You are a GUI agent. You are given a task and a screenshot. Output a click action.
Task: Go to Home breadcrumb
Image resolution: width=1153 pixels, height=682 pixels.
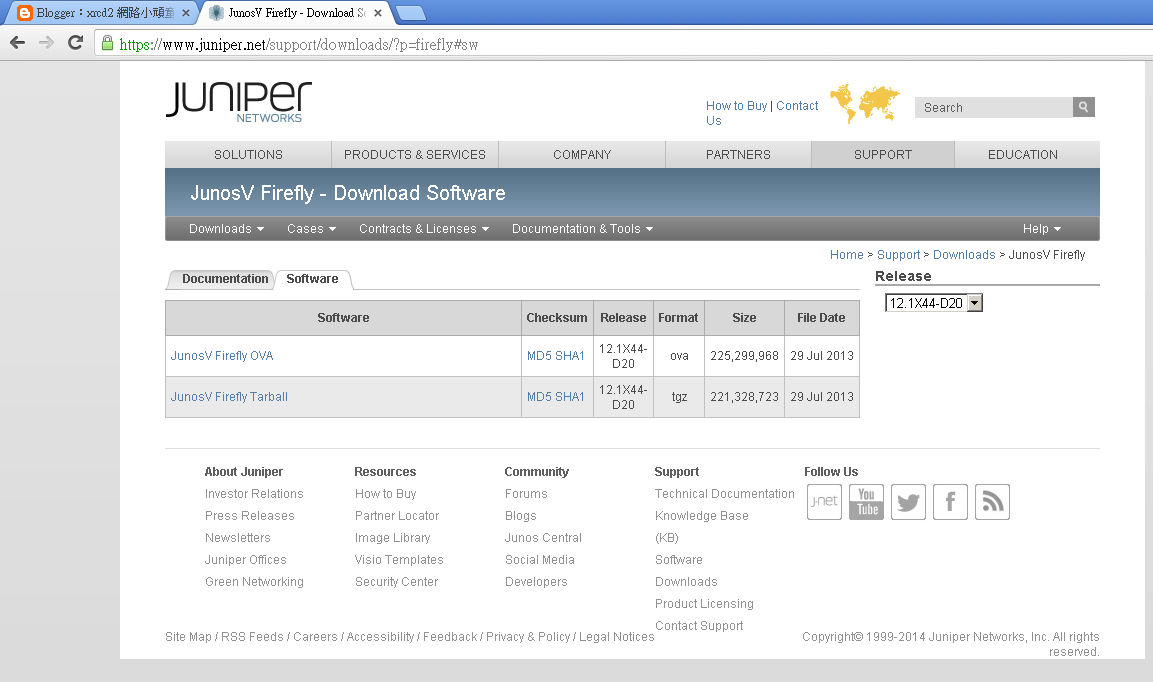tap(846, 255)
